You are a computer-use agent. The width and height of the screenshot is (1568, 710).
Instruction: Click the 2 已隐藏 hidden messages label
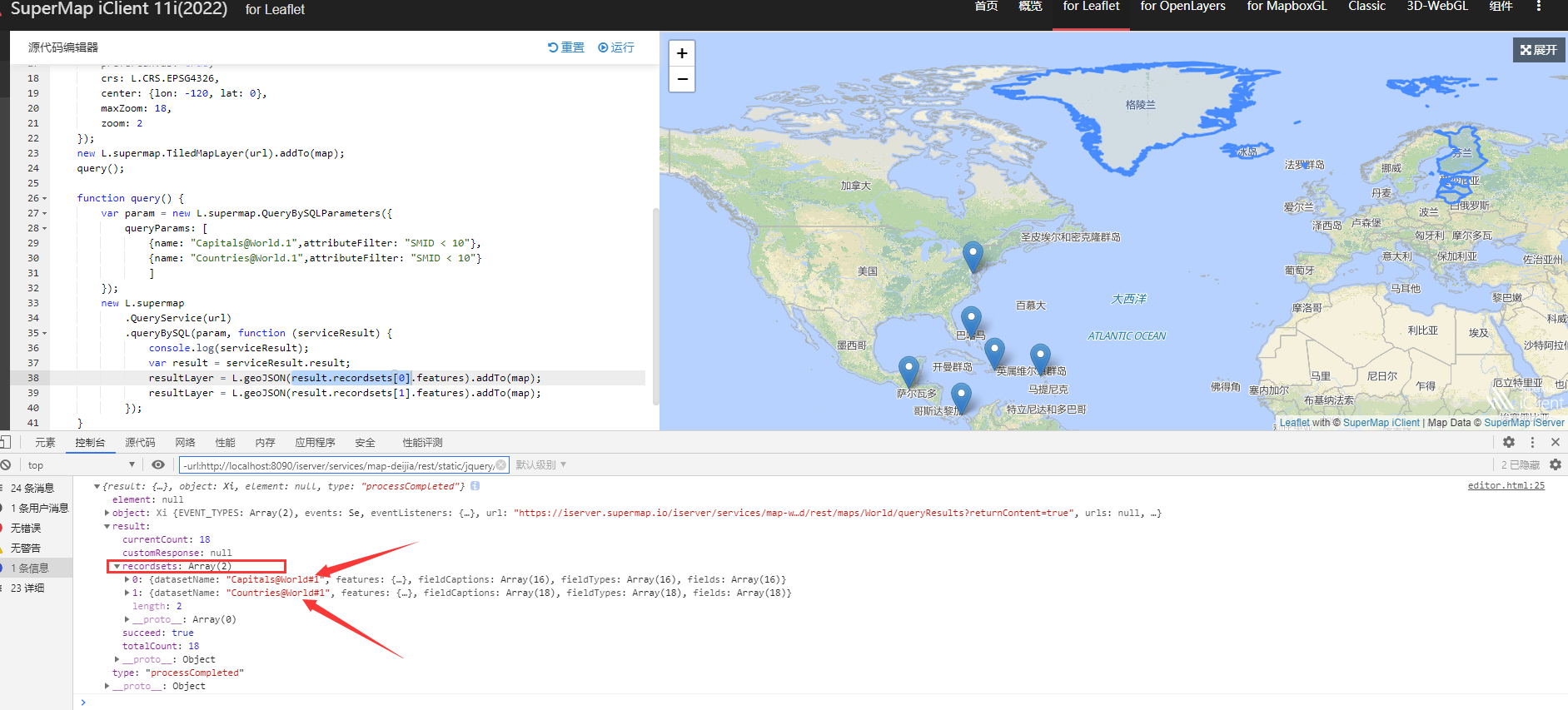point(1520,465)
